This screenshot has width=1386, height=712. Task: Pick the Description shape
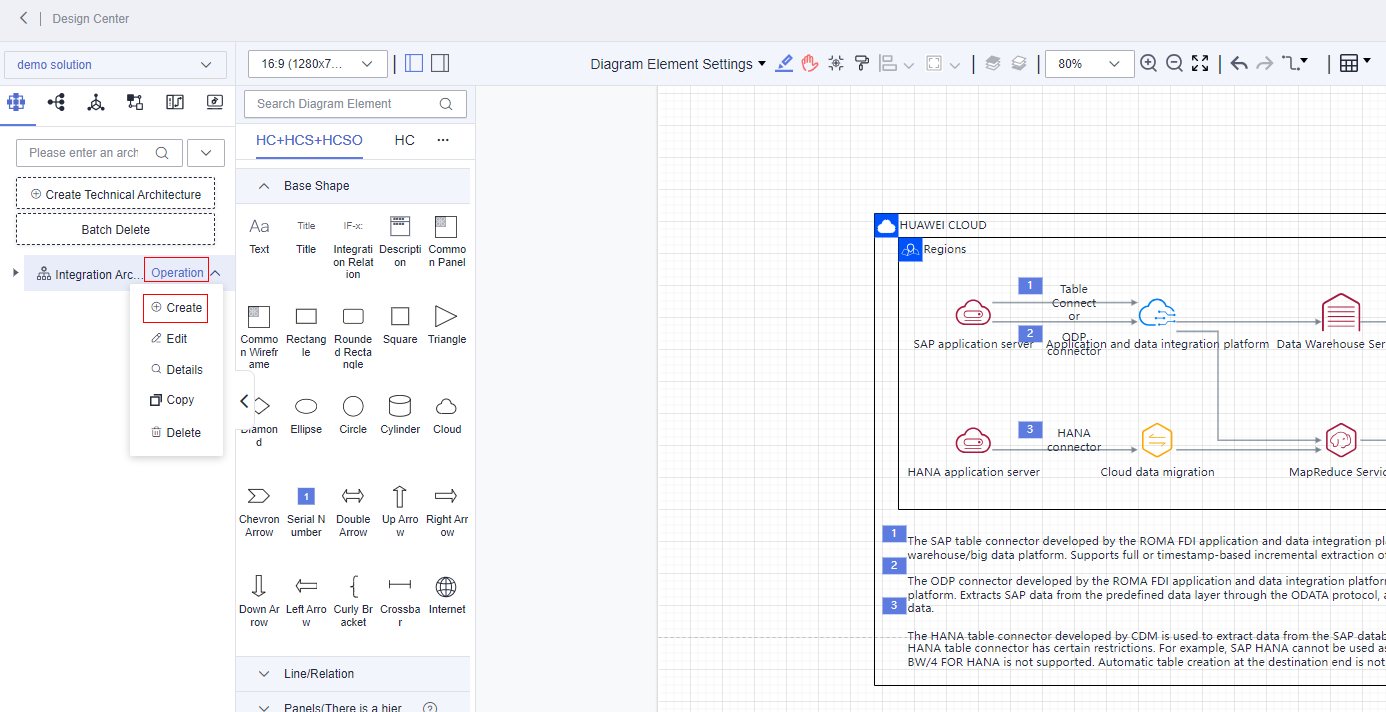(400, 241)
